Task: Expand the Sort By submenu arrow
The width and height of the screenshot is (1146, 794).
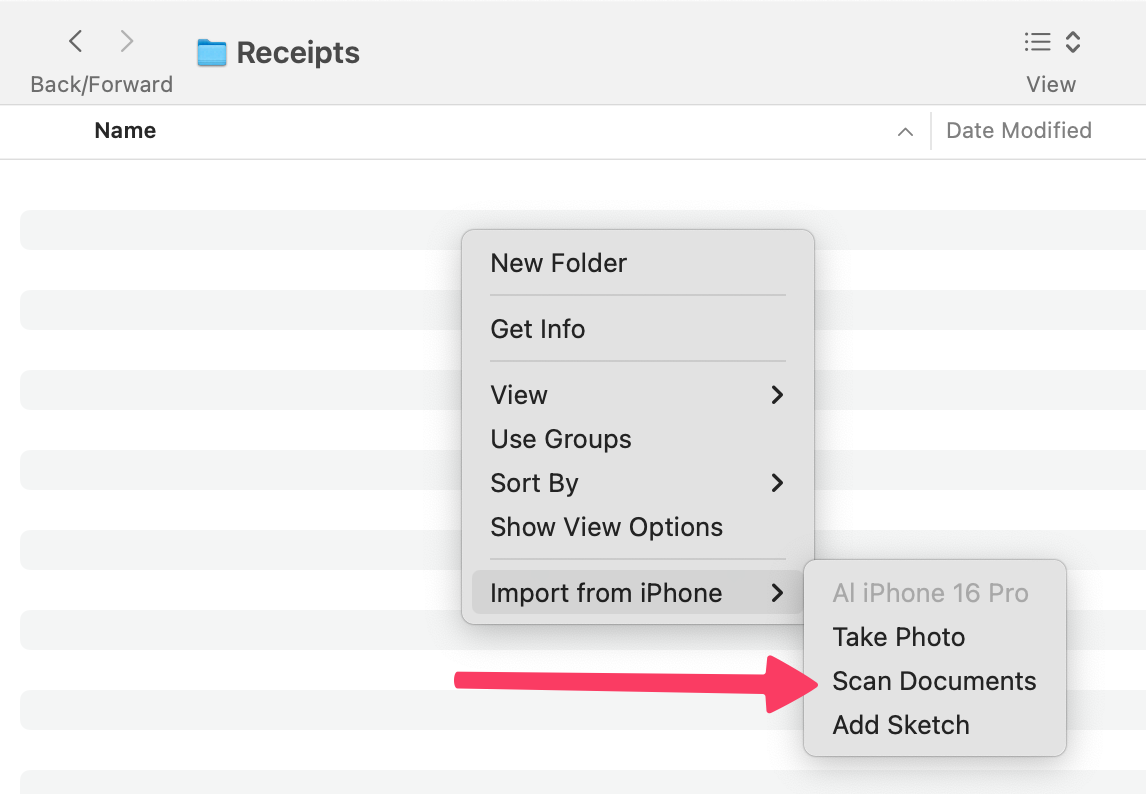Action: pyautogui.click(x=776, y=483)
